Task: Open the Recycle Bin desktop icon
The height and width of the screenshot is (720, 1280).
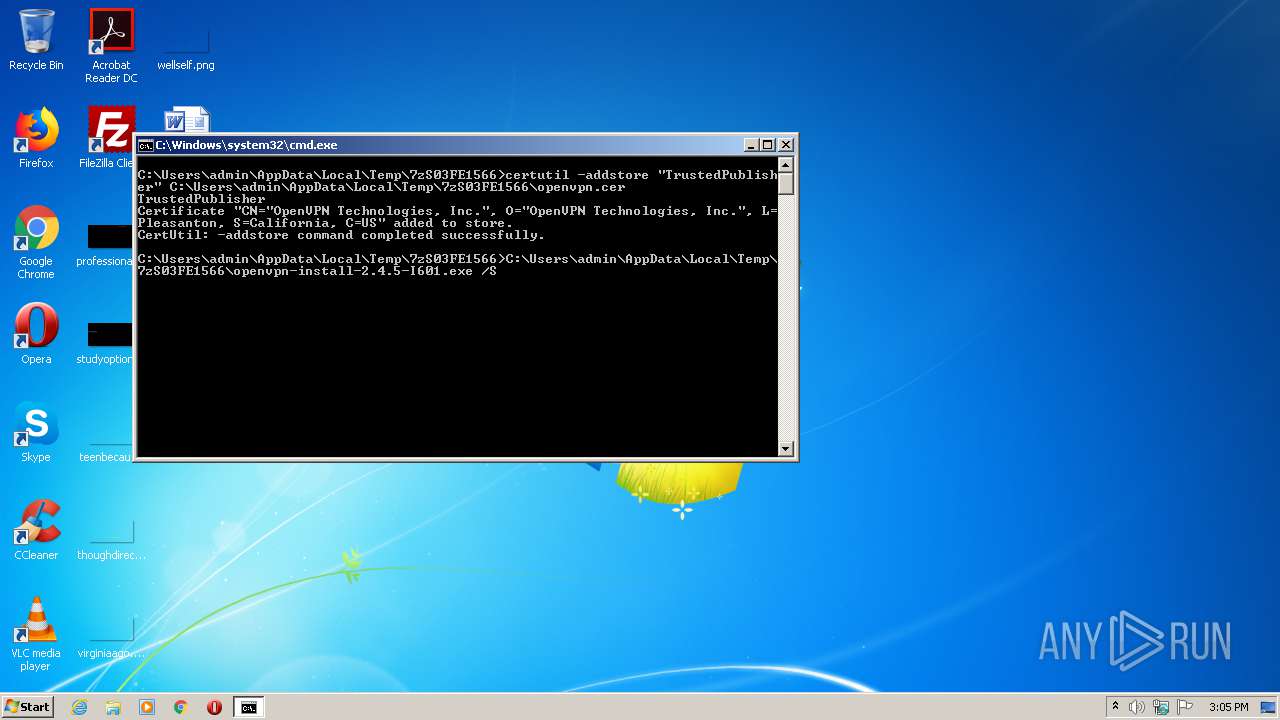Action: [36, 40]
